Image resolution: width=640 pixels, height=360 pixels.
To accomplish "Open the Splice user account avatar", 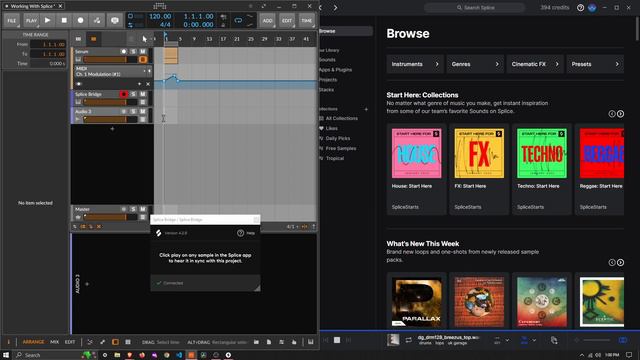I will (x=592, y=7).
